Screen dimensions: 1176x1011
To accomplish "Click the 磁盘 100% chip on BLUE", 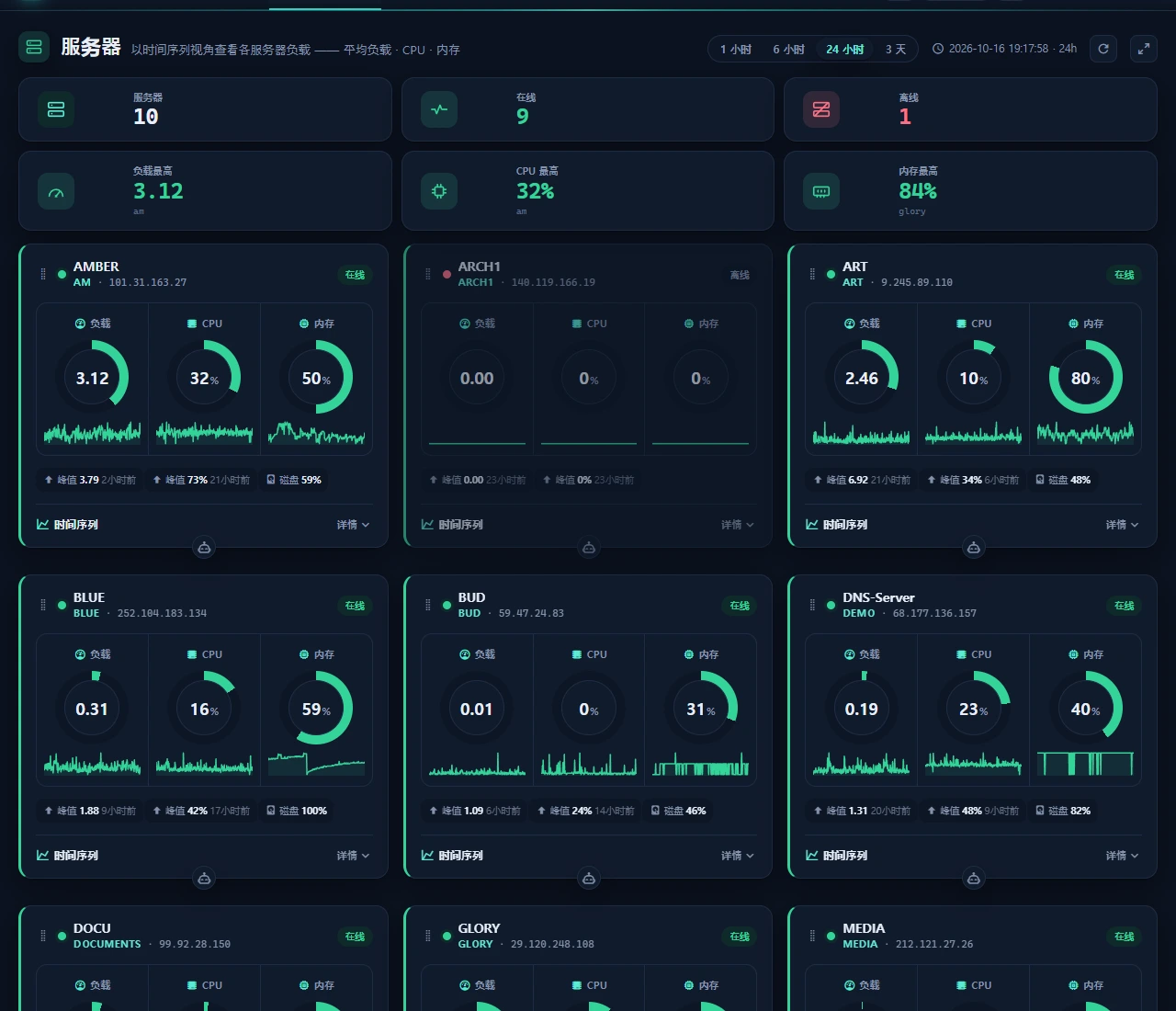I will [297, 811].
